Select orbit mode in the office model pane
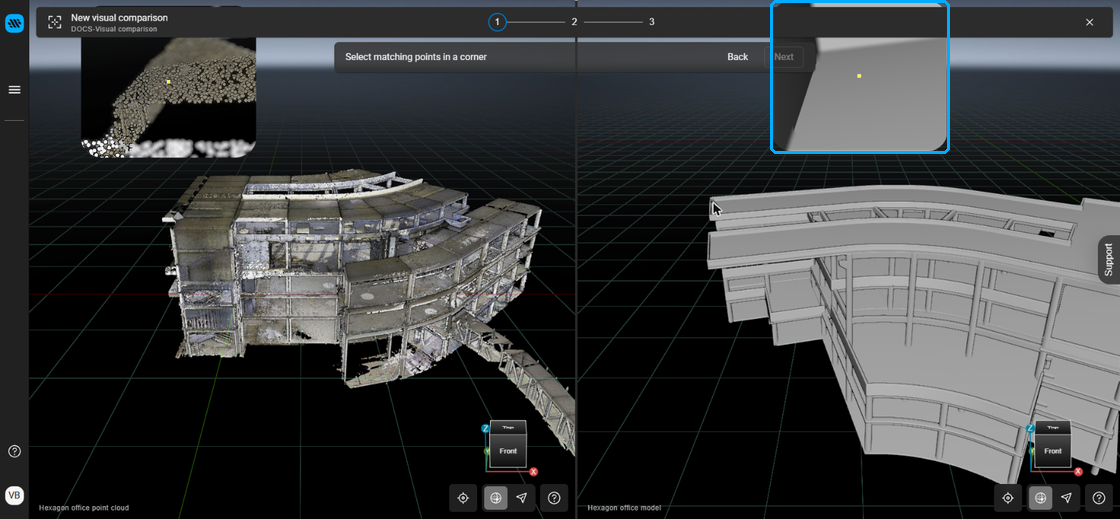Screen dimensions: 1120x519 tap(1041, 498)
